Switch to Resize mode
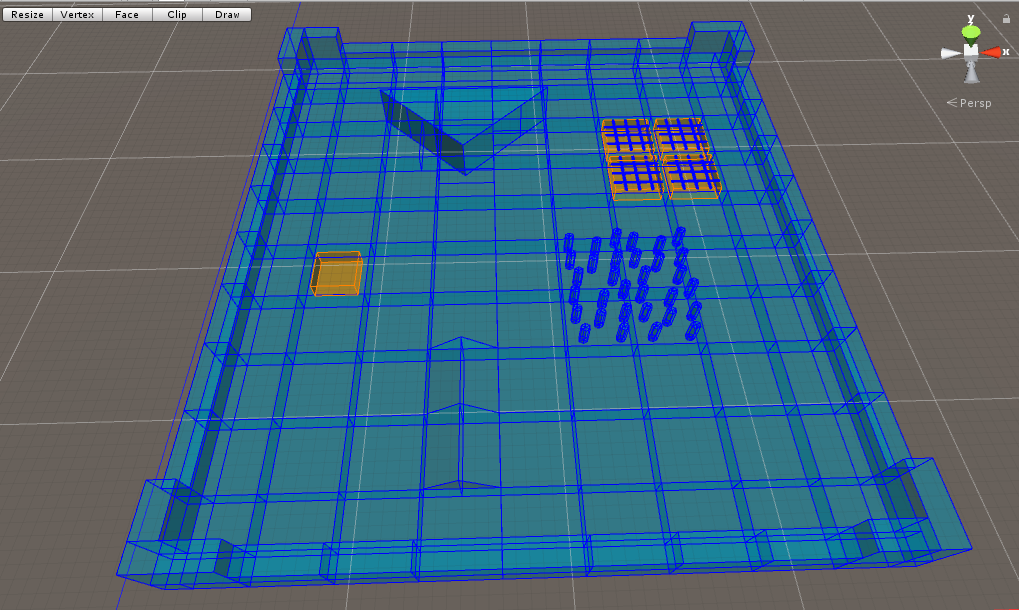This screenshot has width=1019, height=610. click(27, 15)
